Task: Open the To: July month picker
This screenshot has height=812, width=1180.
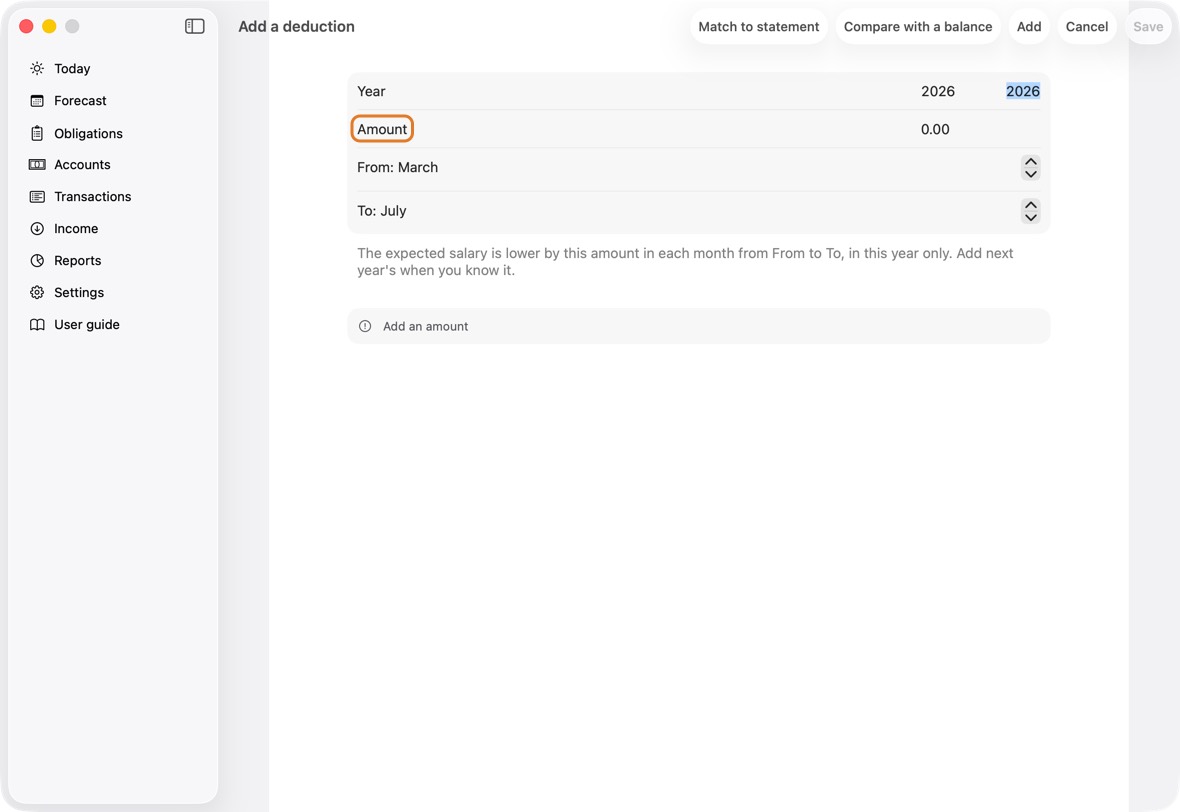Action: (x=698, y=211)
